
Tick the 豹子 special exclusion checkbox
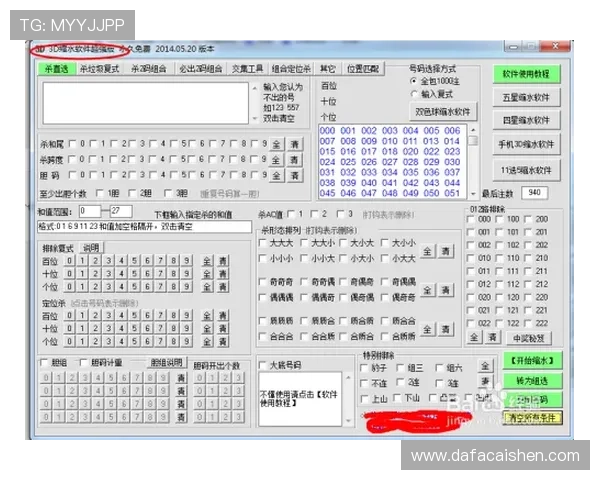pos(364,368)
